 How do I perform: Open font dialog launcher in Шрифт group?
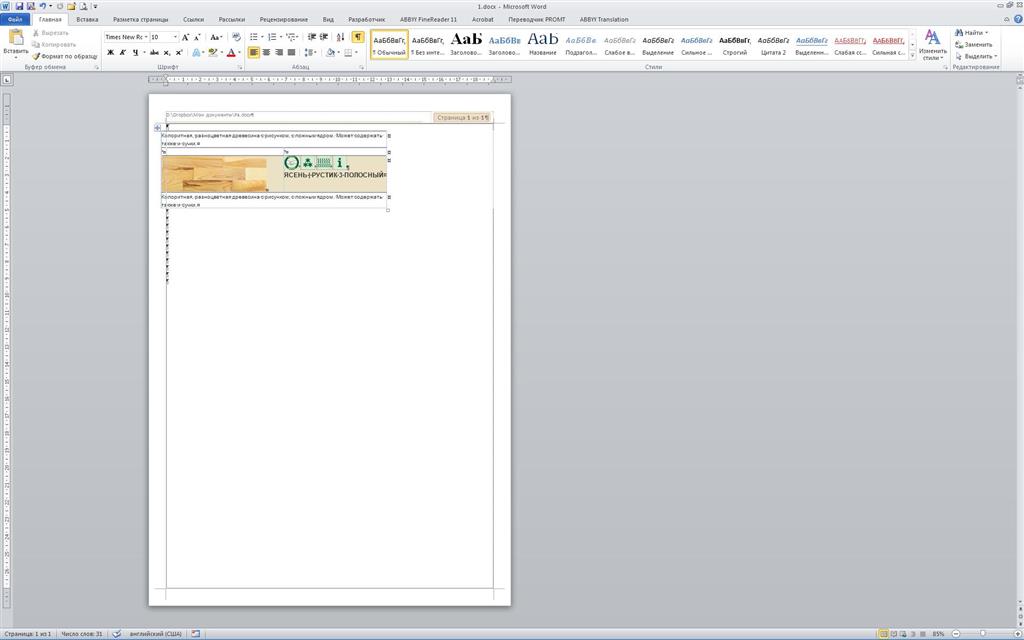pyautogui.click(x=240, y=67)
